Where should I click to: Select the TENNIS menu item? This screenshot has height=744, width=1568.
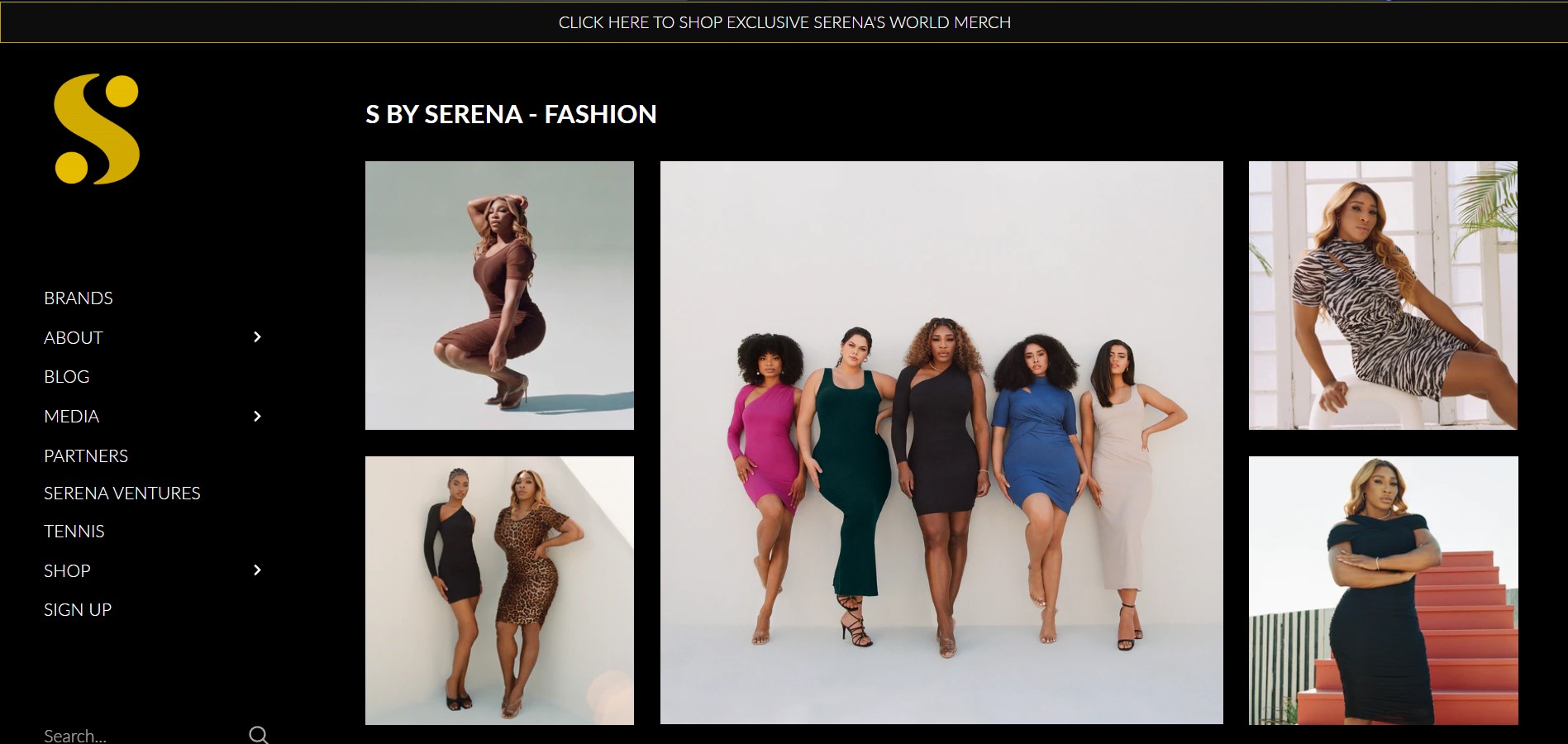point(74,532)
